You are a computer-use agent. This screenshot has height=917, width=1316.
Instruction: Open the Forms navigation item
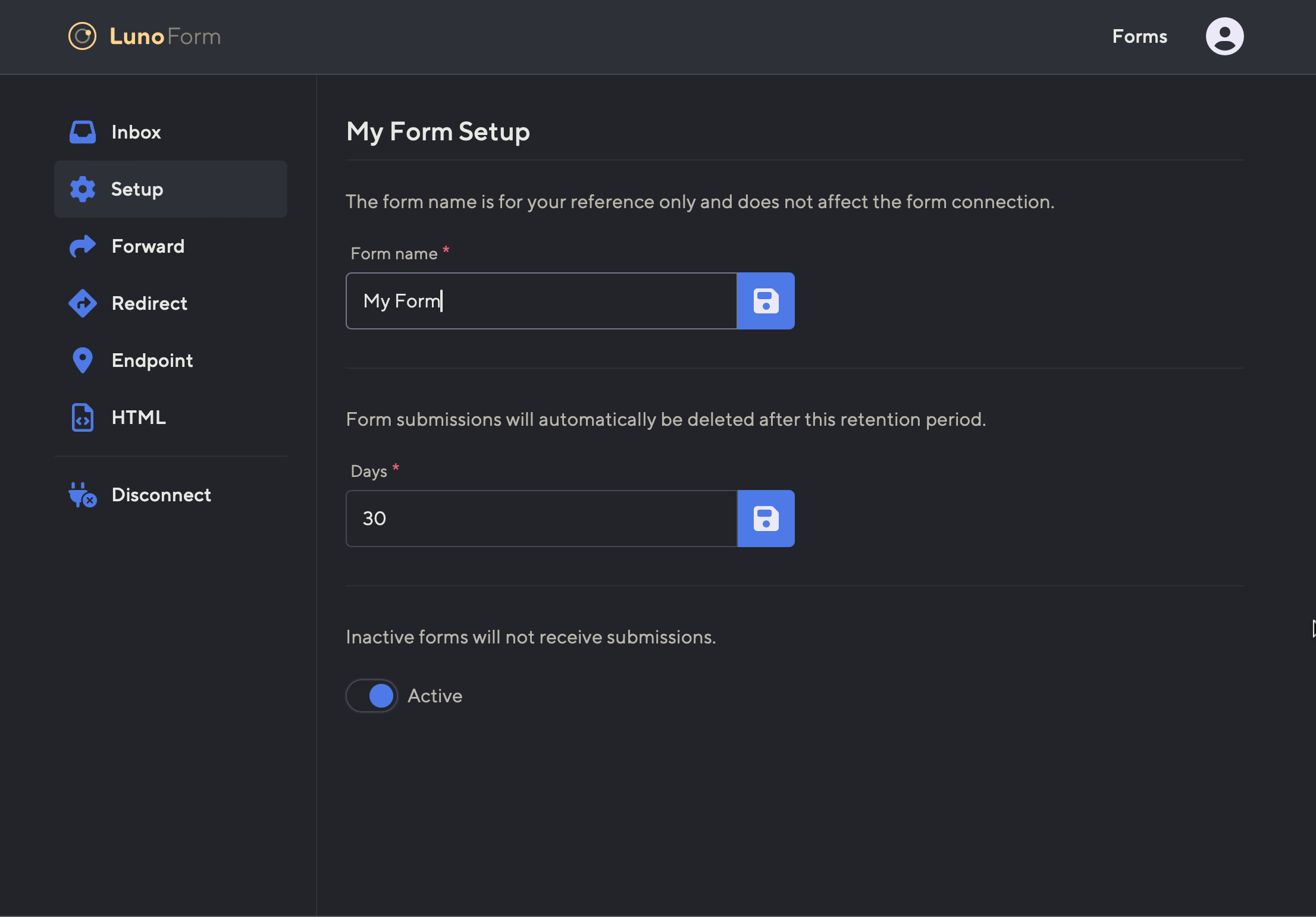tap(1139, 36)
